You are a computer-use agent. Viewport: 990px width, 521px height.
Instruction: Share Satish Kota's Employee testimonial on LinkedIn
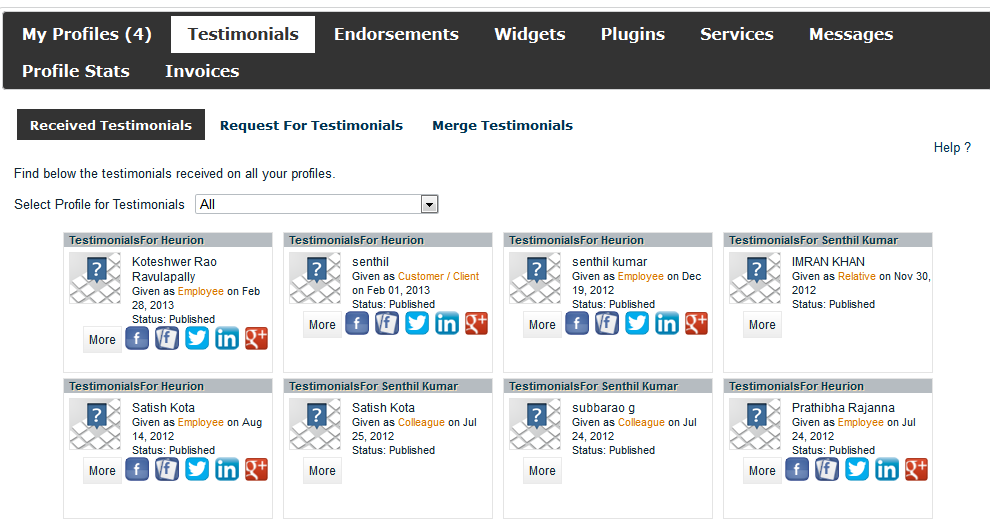pyautogui.click(x=227, y=469)
